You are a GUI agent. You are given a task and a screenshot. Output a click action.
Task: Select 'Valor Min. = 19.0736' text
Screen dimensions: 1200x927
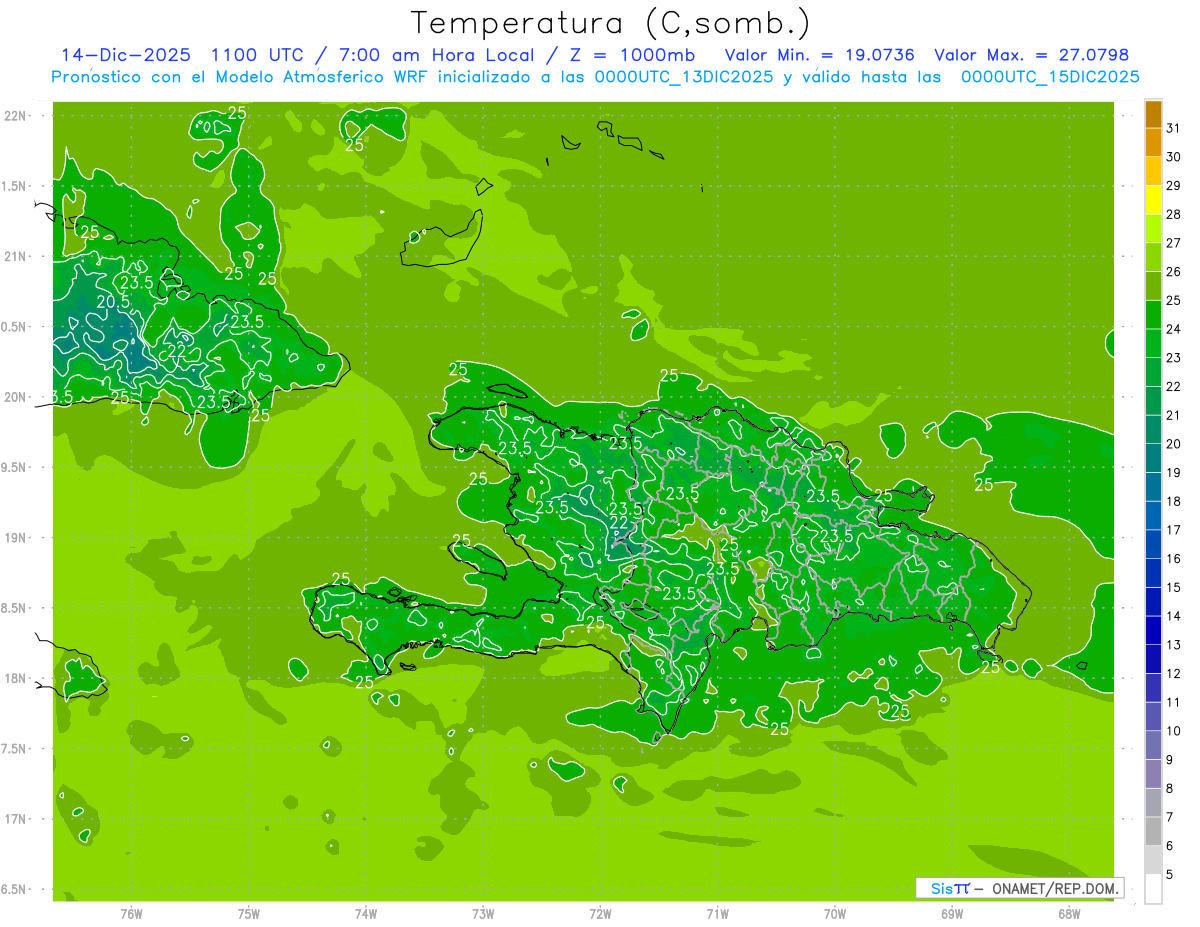pyautogui.click(x=820, y=55)
